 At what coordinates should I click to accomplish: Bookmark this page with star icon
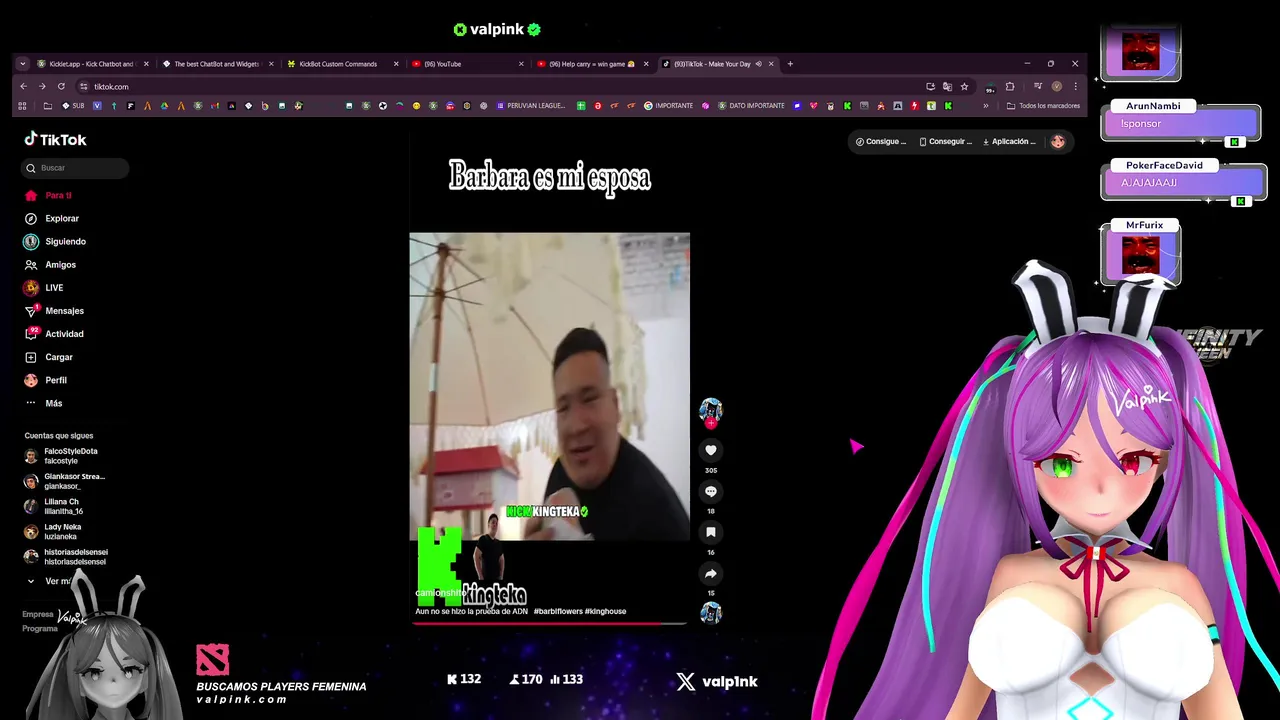pyautogui.click(x=964, y=86)
